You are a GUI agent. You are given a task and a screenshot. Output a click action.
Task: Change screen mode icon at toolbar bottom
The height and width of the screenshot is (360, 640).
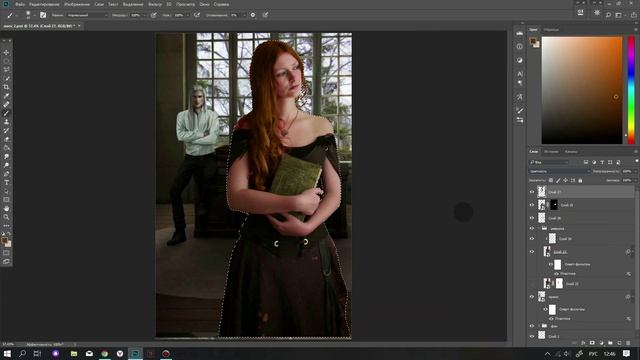pos(6,261)
